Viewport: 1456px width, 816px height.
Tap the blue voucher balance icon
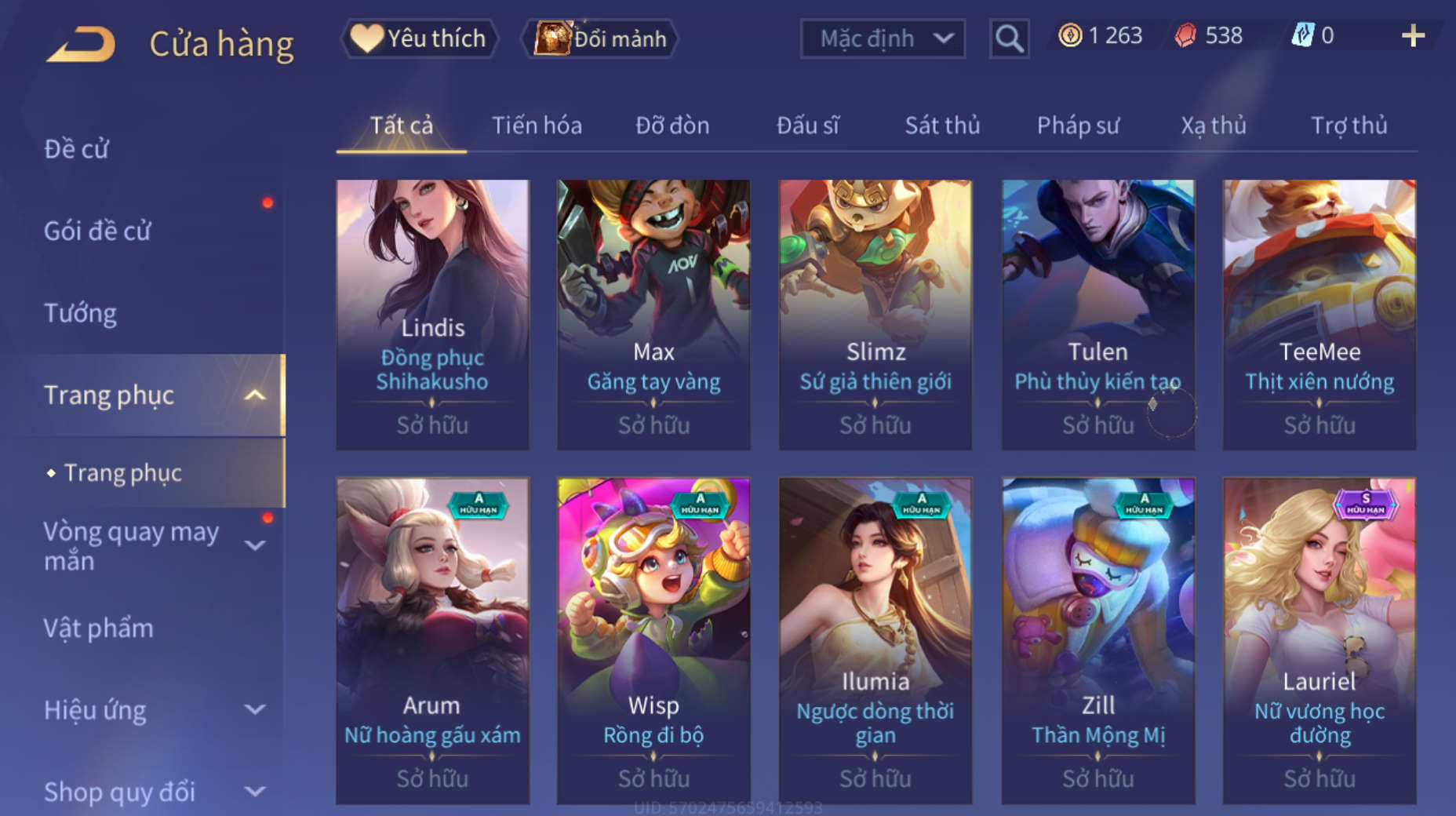click(x=1302, y=35)
